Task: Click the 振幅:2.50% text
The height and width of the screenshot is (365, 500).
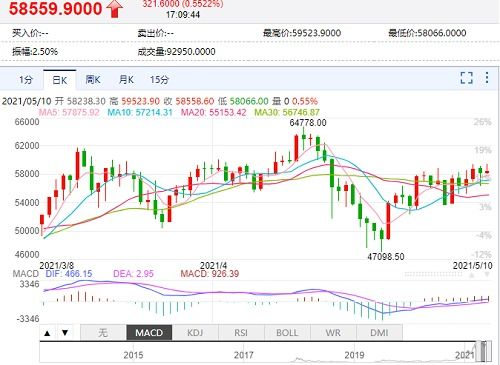Action: point(35,52)
